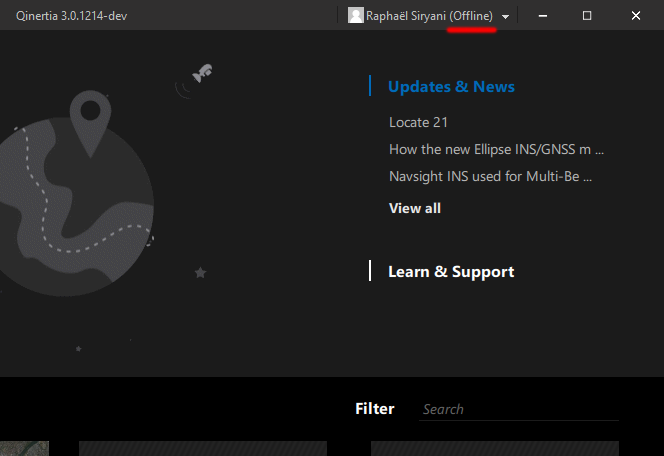This screenshot has height=456, width=664.
Task: Click the user avatar icon in title bar
Action: pos(355,15)
